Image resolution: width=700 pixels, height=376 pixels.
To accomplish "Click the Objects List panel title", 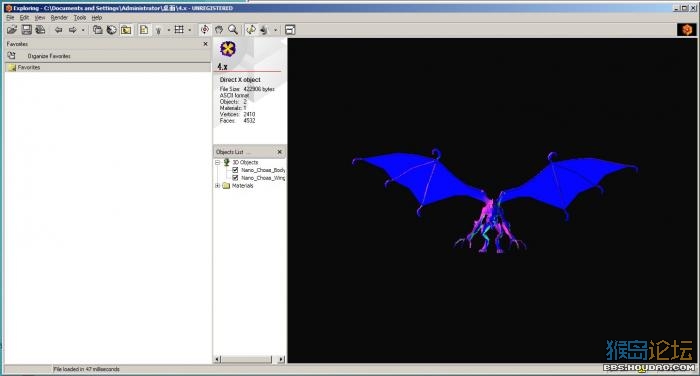I will click(229, 152).
